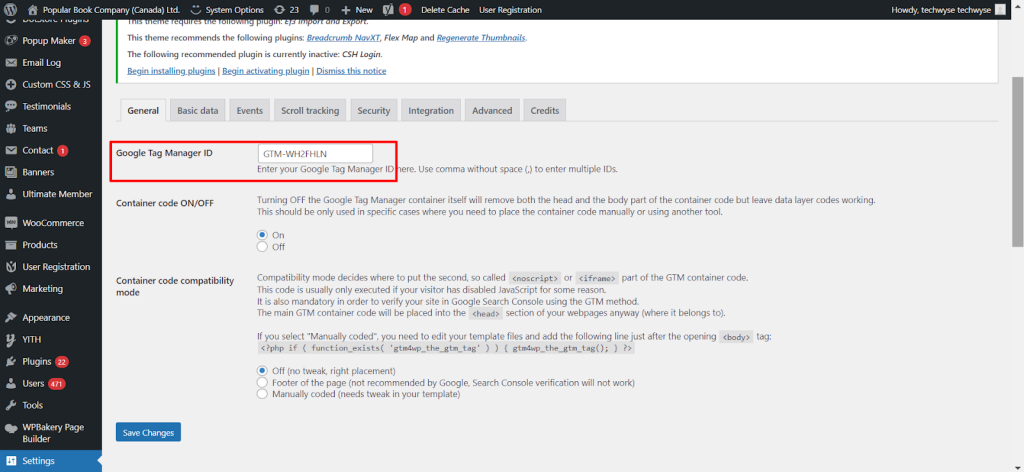Click the updates icon showing 23
Viewport: 1024px width, 472px height.
(x=279, y=9)
